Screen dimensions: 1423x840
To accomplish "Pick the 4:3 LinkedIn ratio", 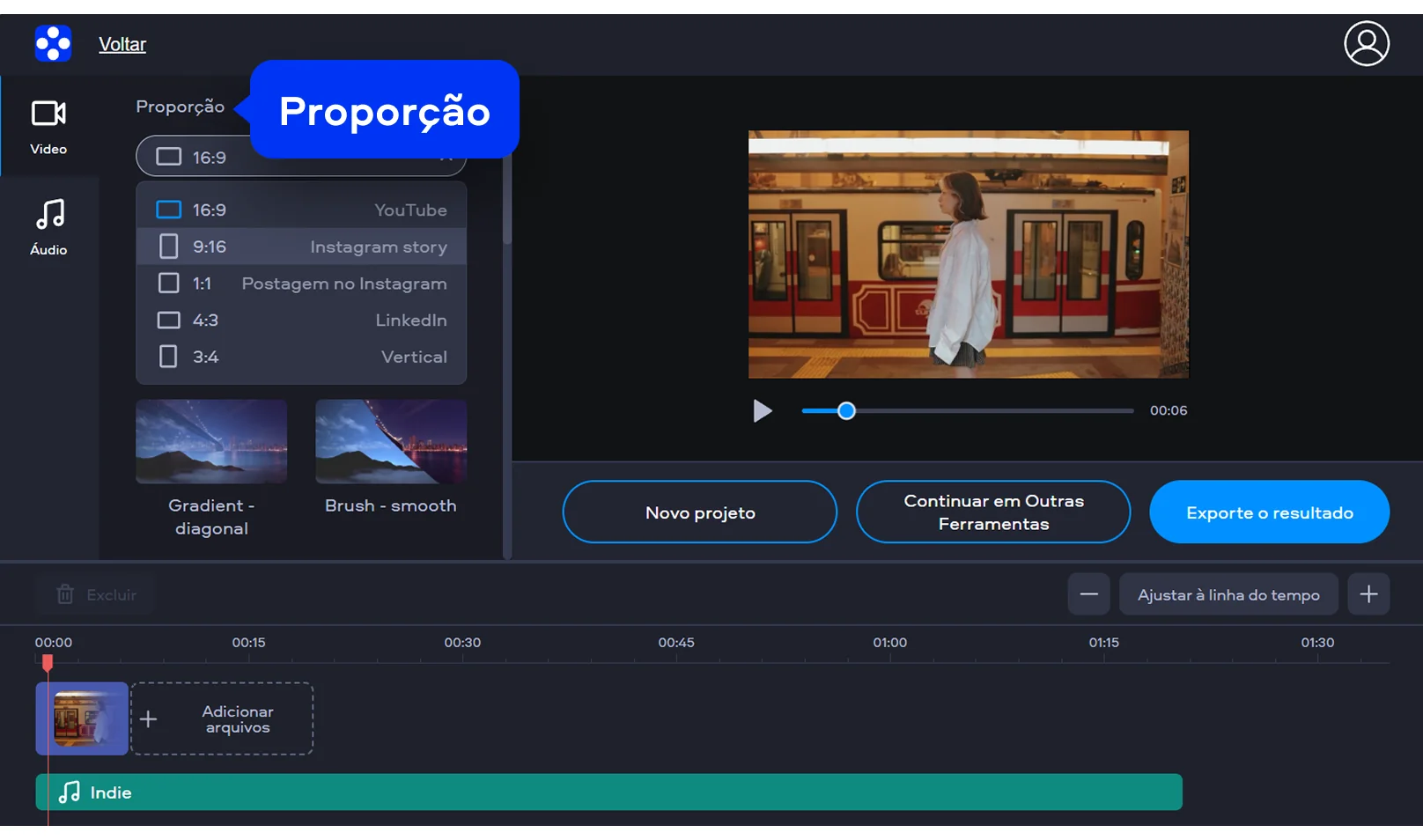I will point(300,321).
